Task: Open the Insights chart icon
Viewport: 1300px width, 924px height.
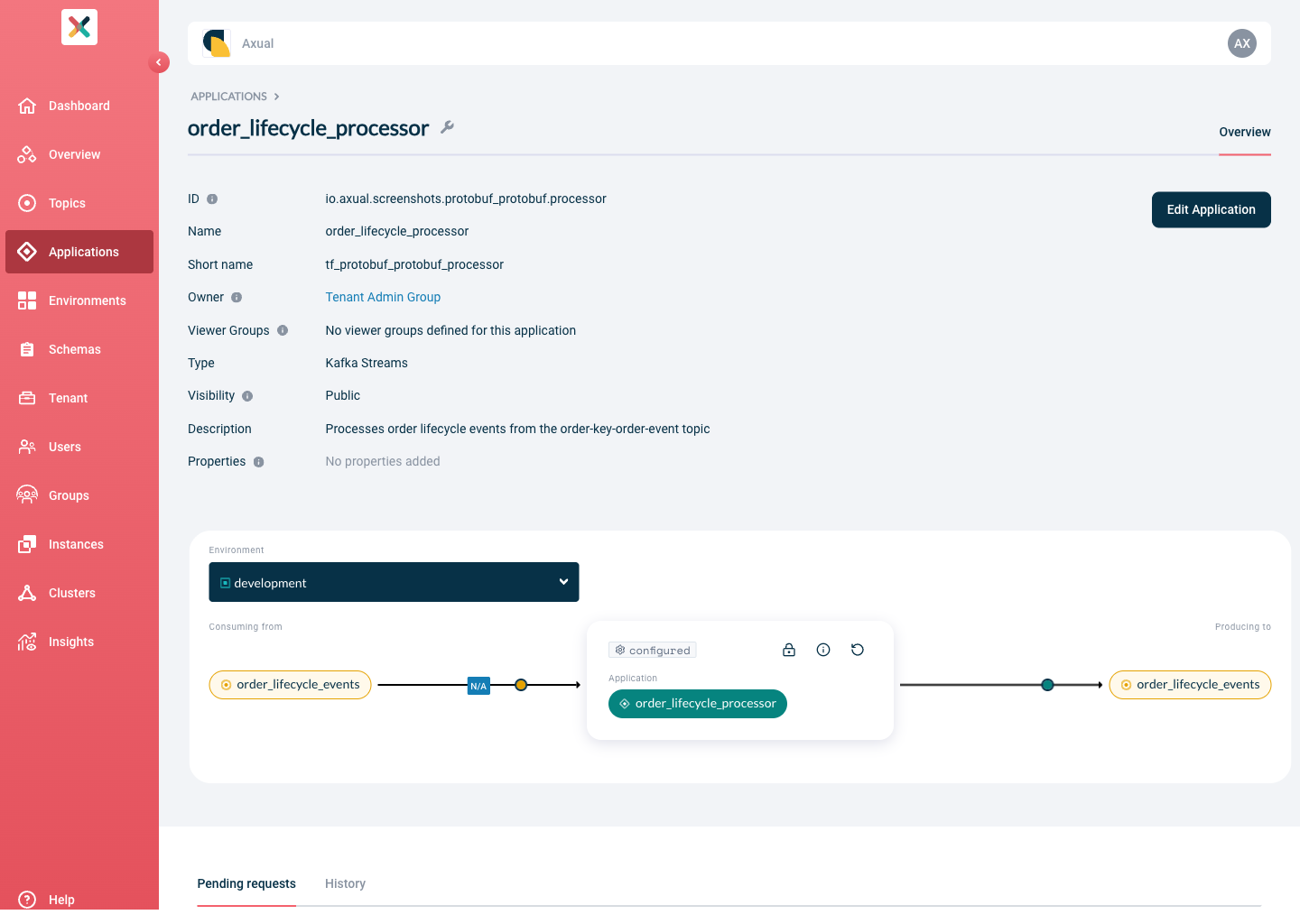Action: pyautogui.click(x=27, y=642)
